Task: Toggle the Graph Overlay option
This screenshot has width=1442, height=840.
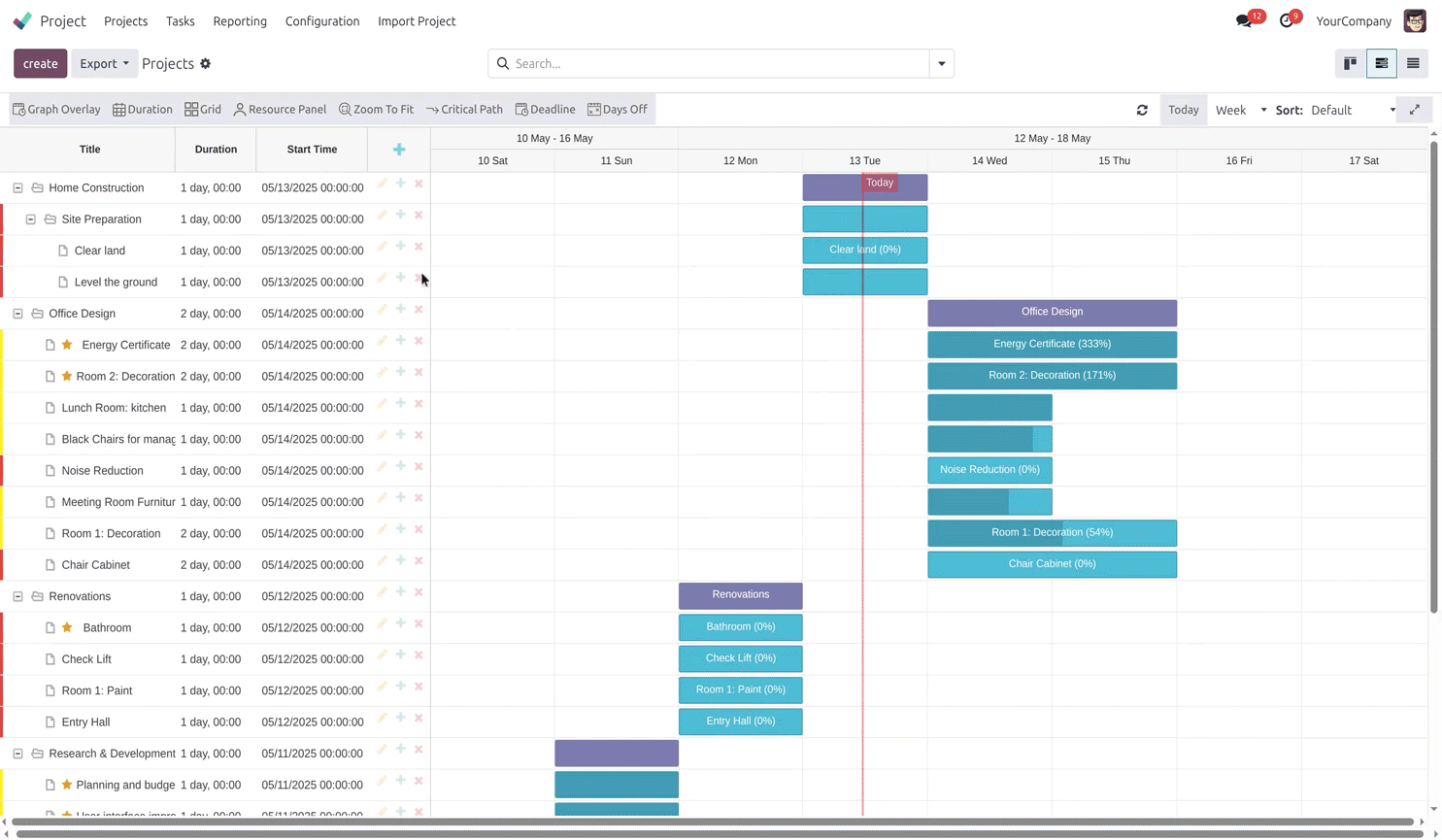Action: (x=56, y=110)
